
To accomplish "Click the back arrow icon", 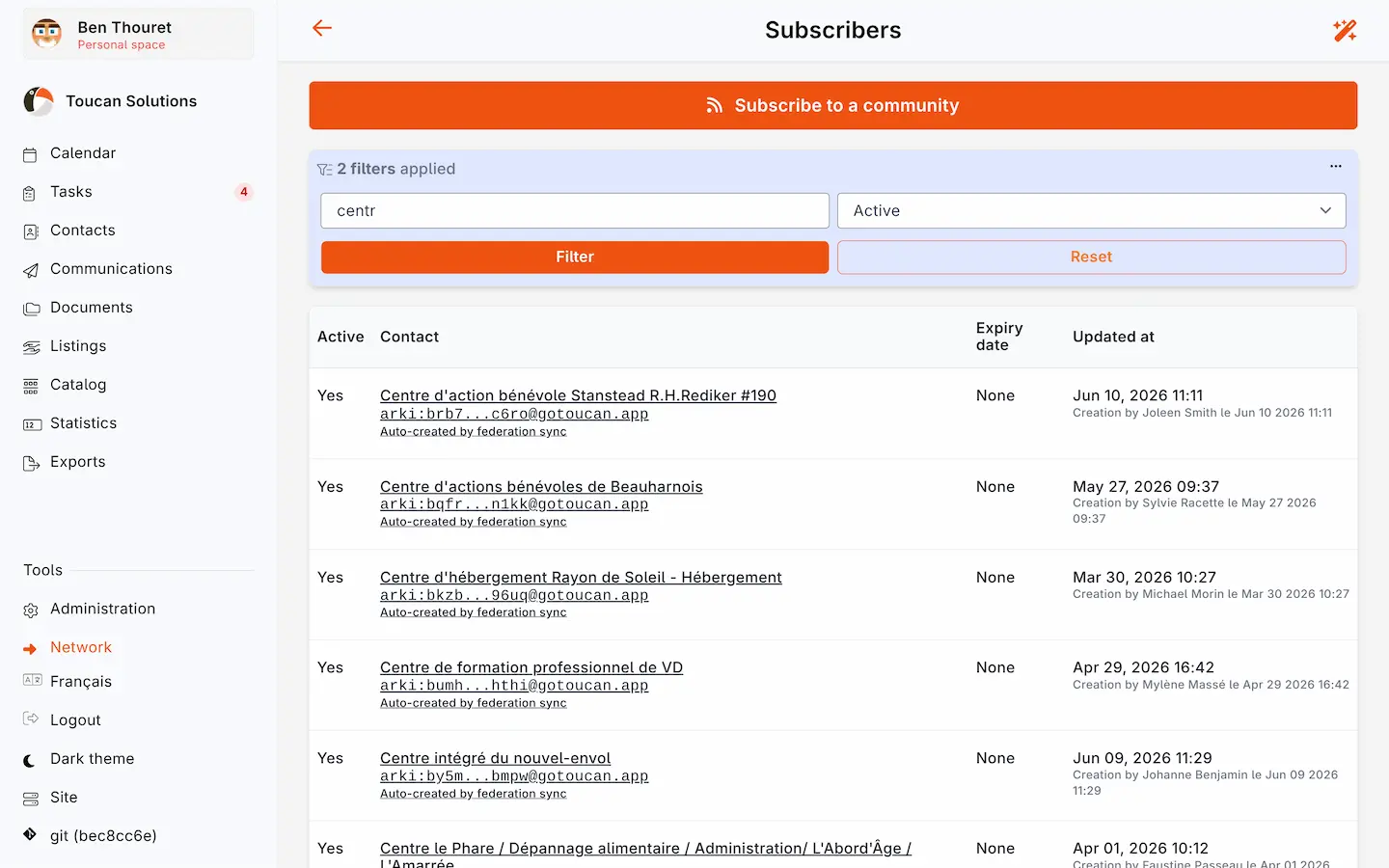I will click(x=322, y=29).
